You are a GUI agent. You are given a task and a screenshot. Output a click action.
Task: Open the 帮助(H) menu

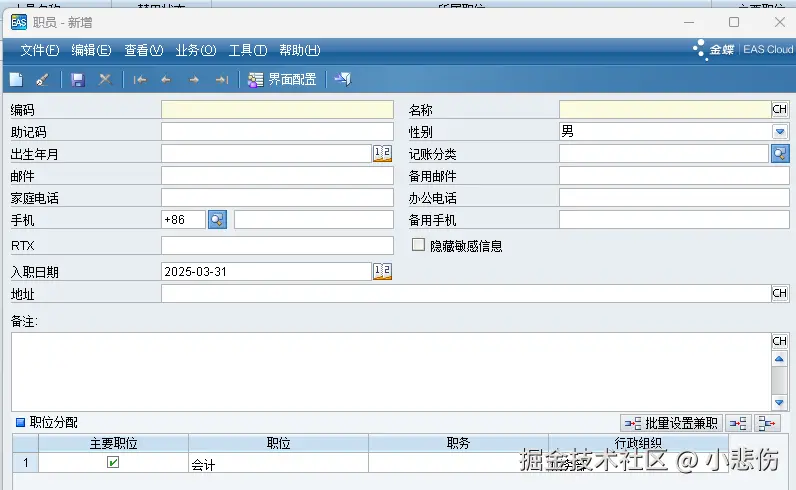pyautogui.click(x=300, y=50)
